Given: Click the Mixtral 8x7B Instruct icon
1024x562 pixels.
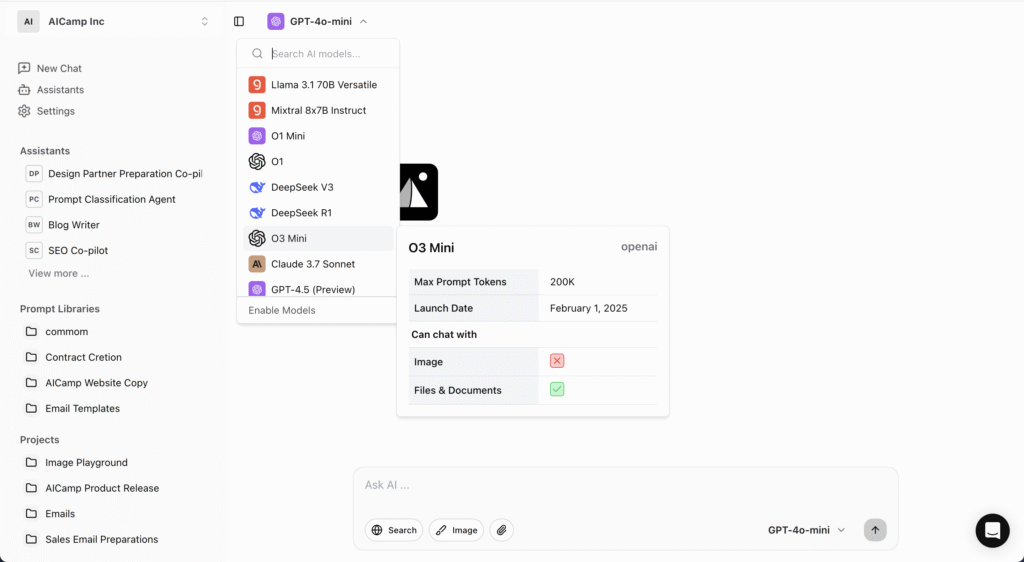Looking at the screenshot, I should [x=257, y=110].
